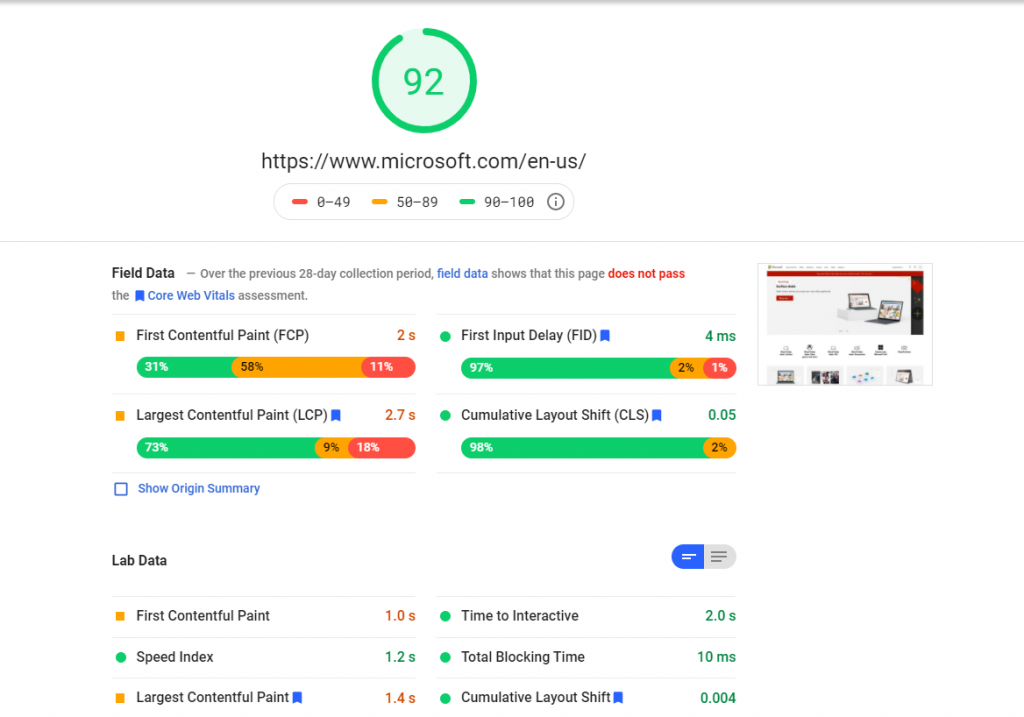Click the orange square beside First Contentful Paint (FCP)
This screenshot has width=1024, height=717.
120,336
